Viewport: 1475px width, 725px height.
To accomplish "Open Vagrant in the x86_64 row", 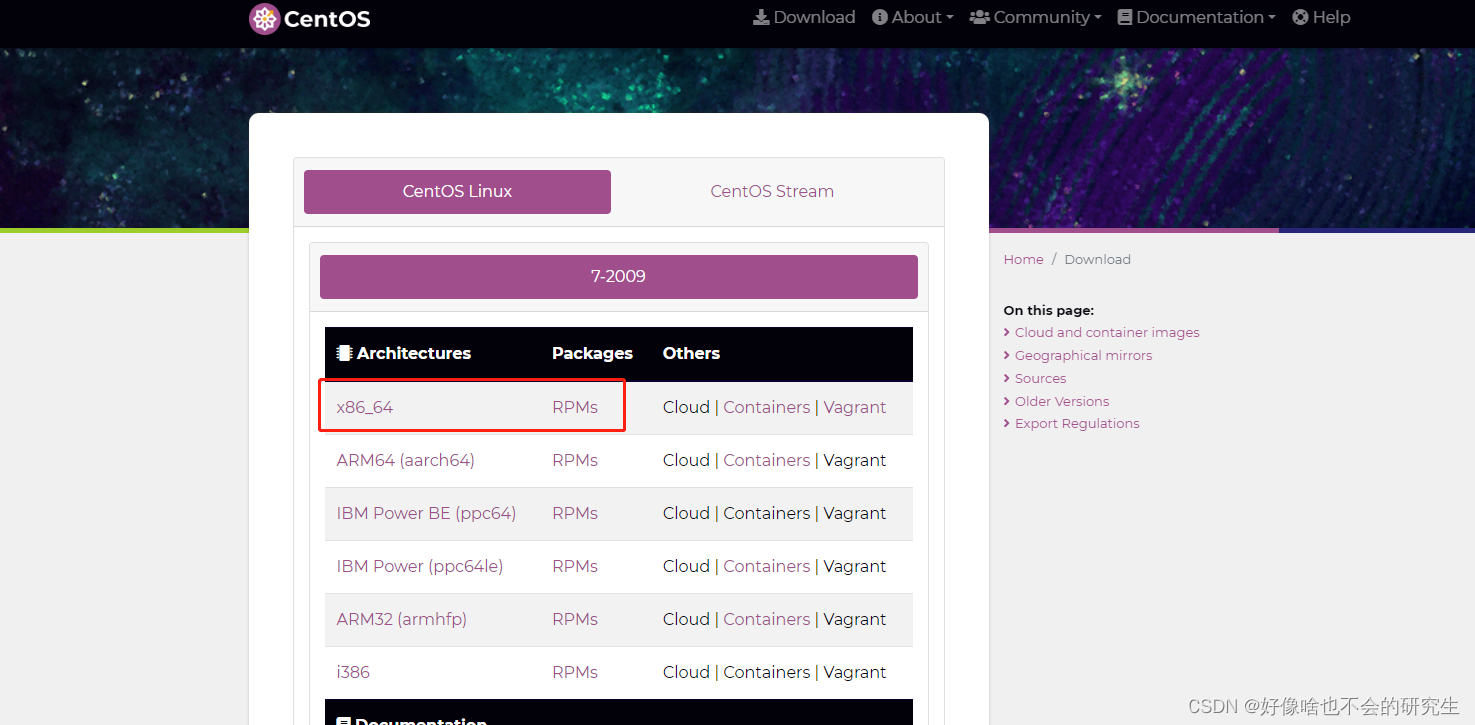I will click(855, 407).
